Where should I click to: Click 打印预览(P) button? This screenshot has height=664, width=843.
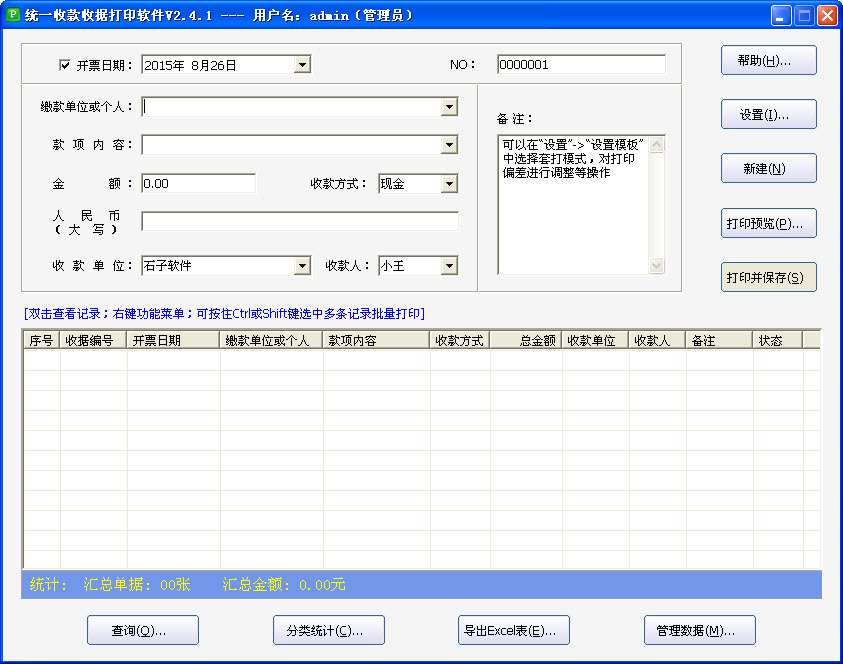(x=768, y=223)
